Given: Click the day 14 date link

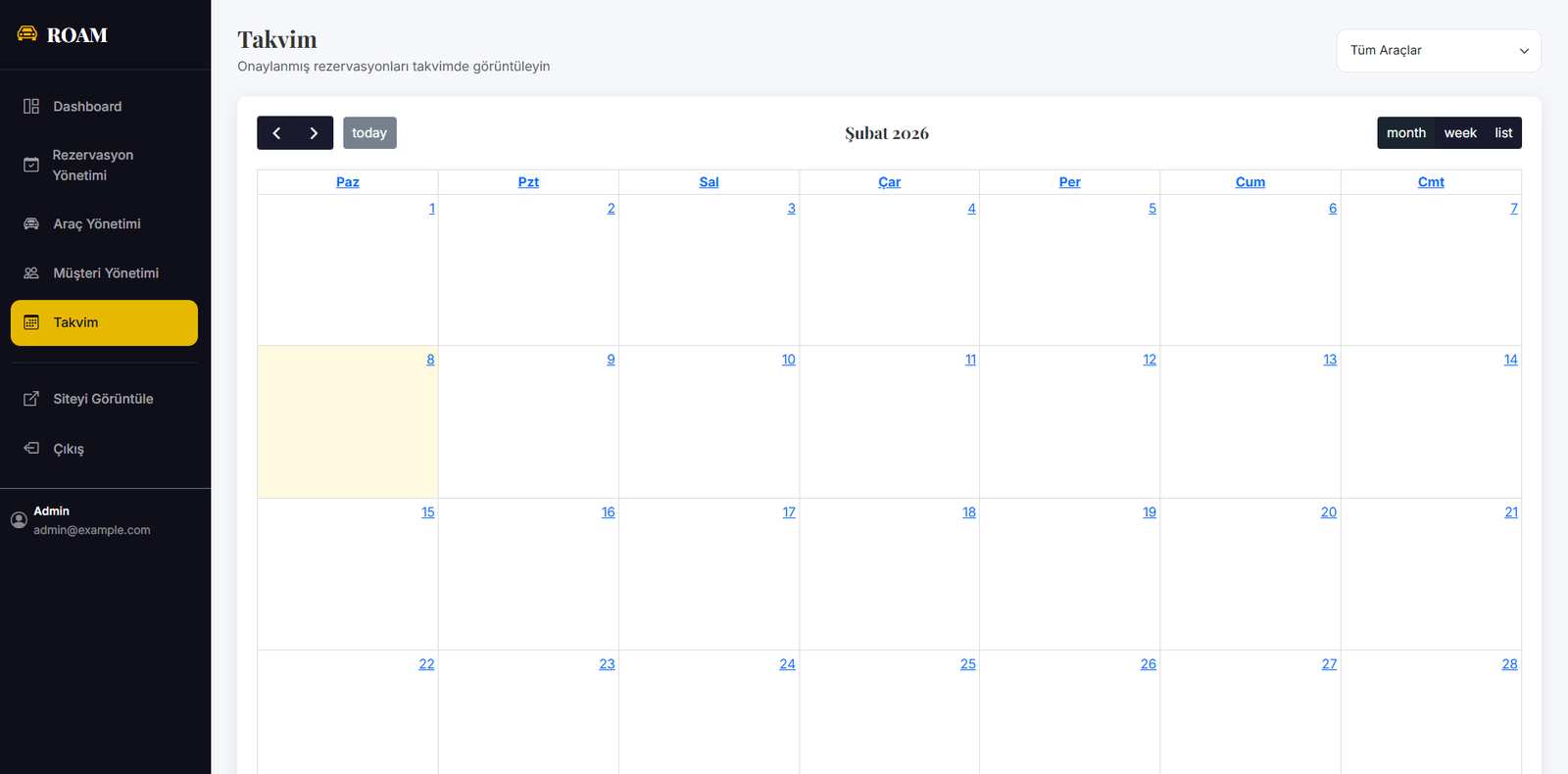Looking at the screenshot, I should tap(1510, 360).
